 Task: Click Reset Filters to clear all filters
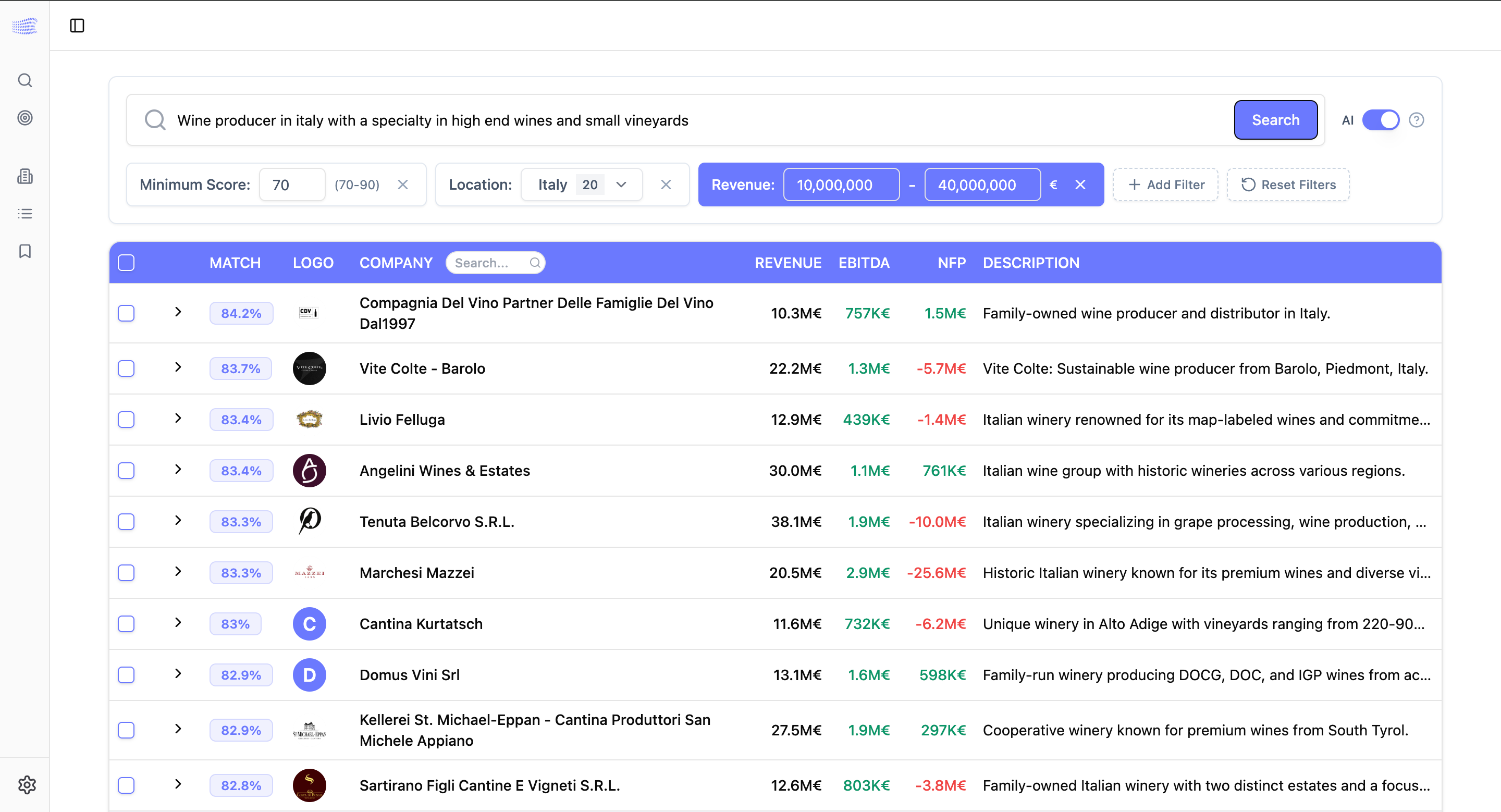point(1288,184)
